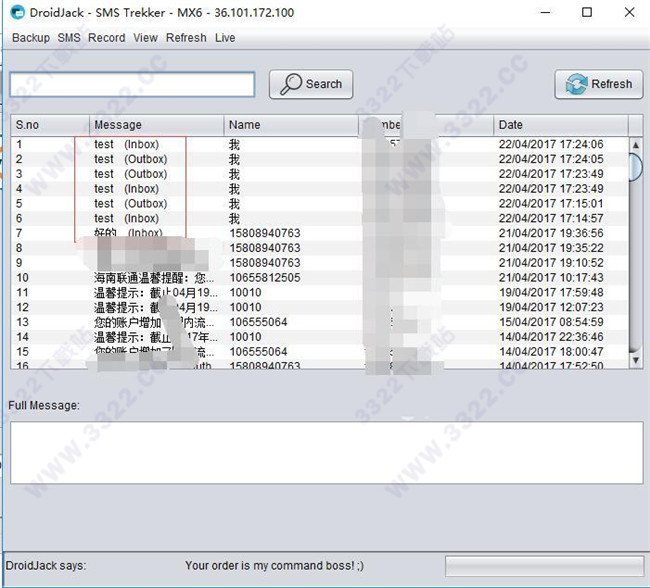Viewport: 650px width, 588px height.
Task: Sort by the Name column header
Action: (x=291, y=125)
